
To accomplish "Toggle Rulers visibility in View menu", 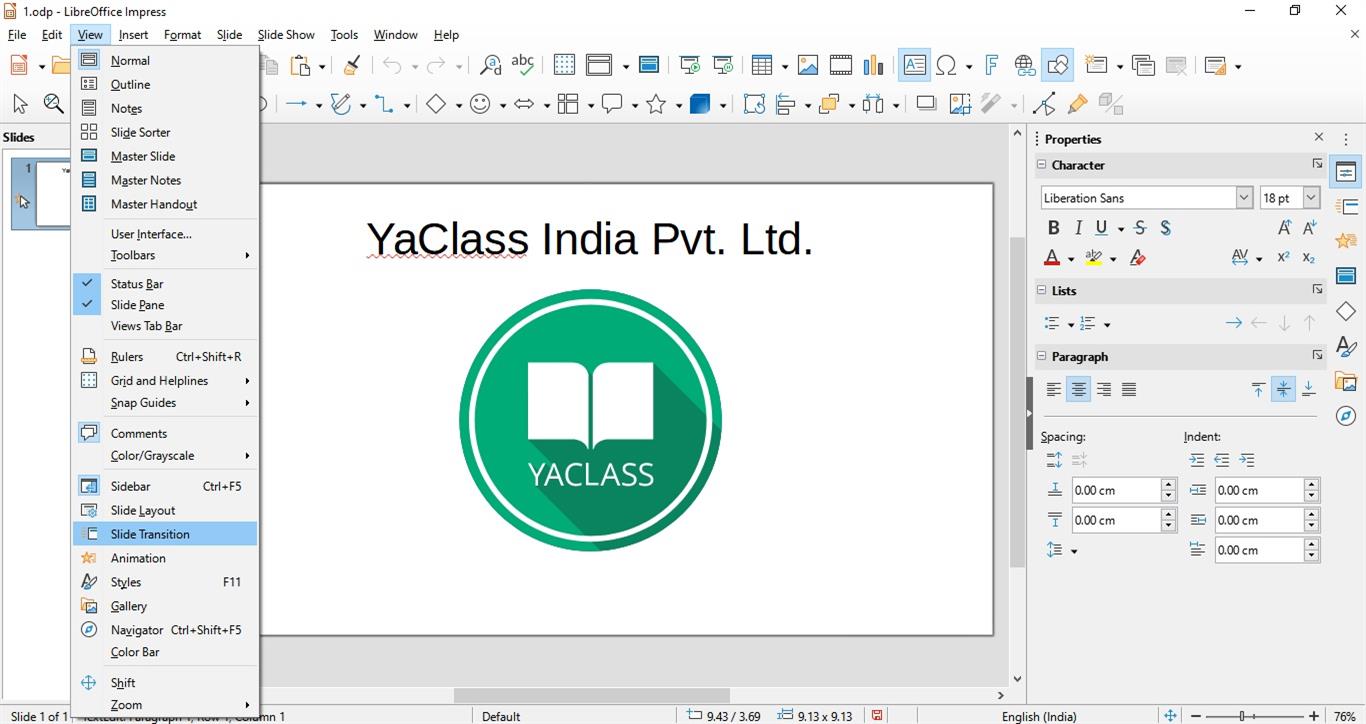I will click(127, 357).
